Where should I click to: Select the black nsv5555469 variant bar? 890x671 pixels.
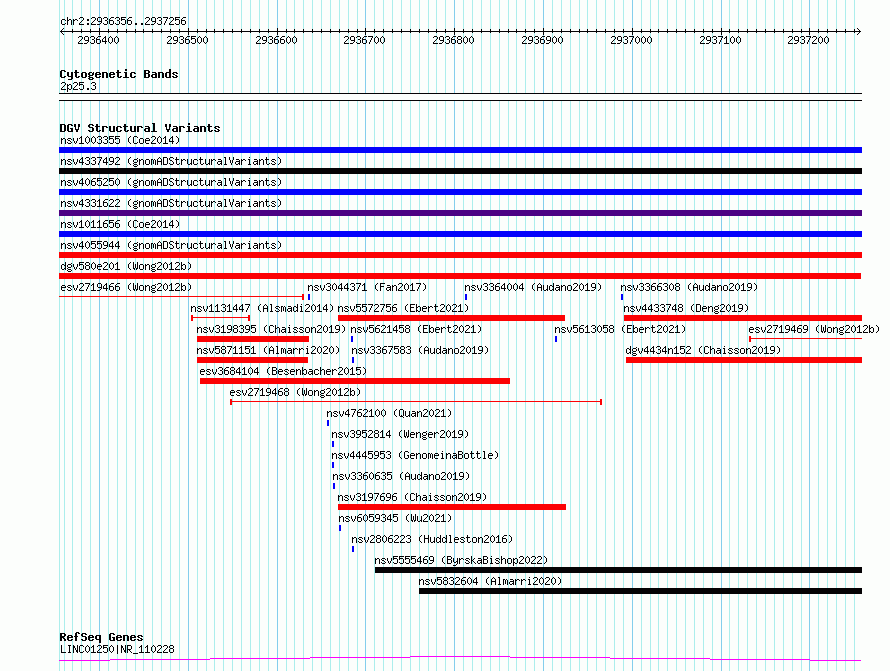619,570
